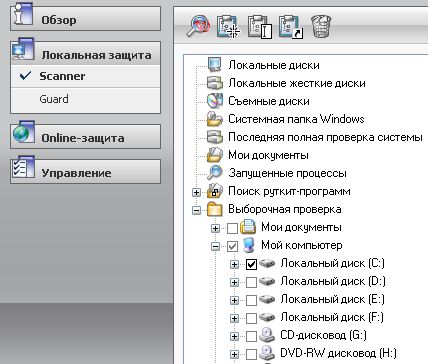Viewport: 428px width, 364px height.
Task: Start scan with the magnifier toolbar icon
Action: (198, 26)
